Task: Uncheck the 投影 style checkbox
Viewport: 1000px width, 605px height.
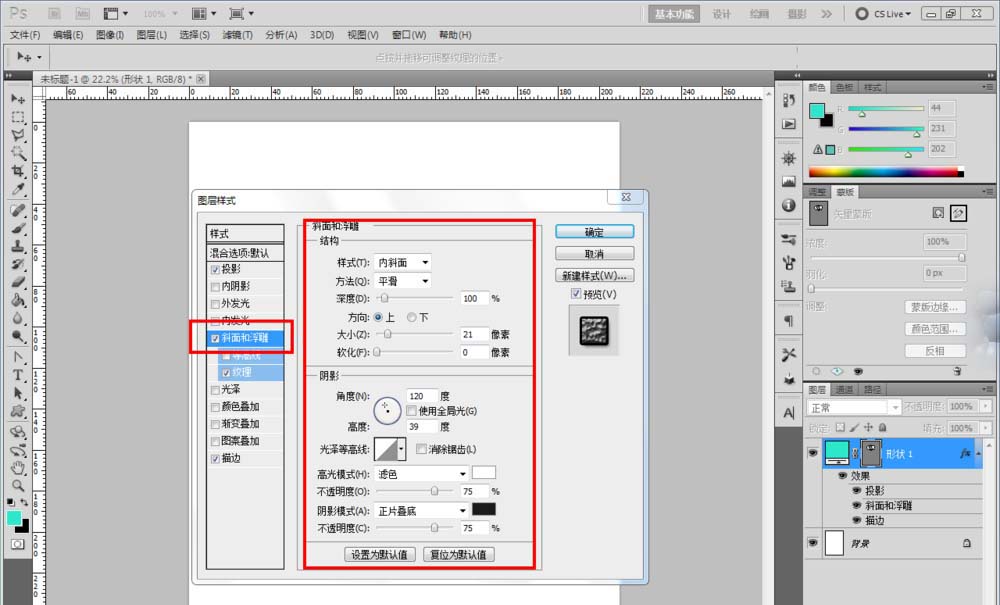Action: [216, 270]
